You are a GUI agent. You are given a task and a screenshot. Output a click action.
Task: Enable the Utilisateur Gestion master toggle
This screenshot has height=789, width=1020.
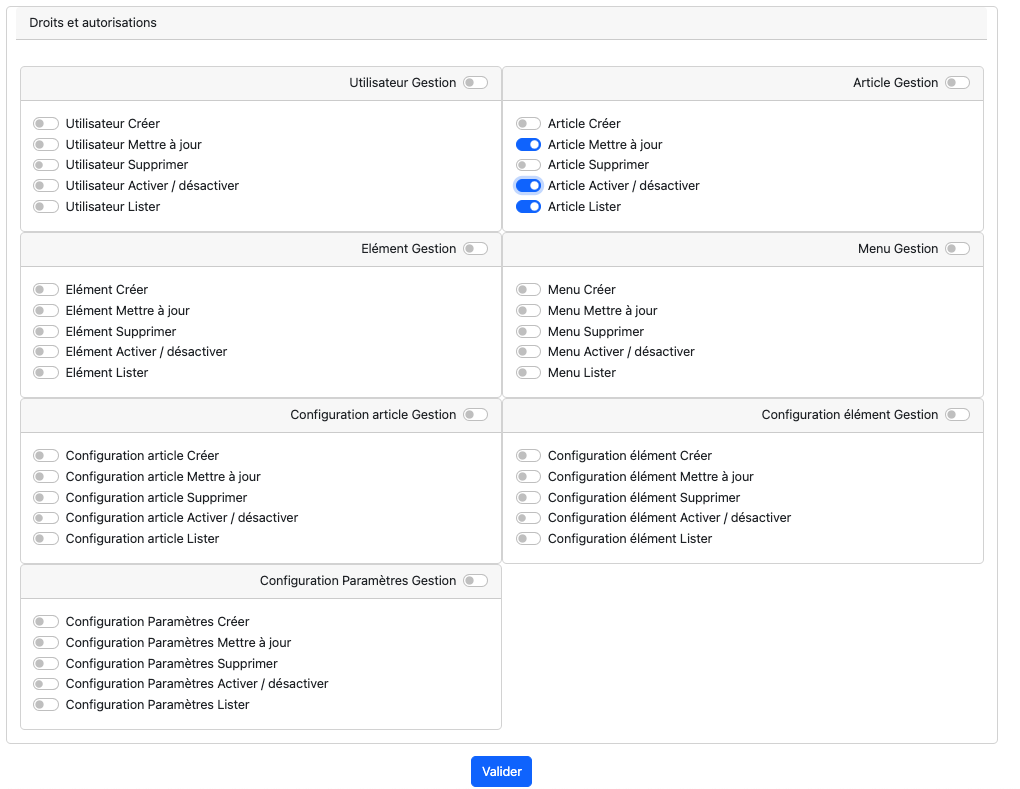[x=475, y=83]
